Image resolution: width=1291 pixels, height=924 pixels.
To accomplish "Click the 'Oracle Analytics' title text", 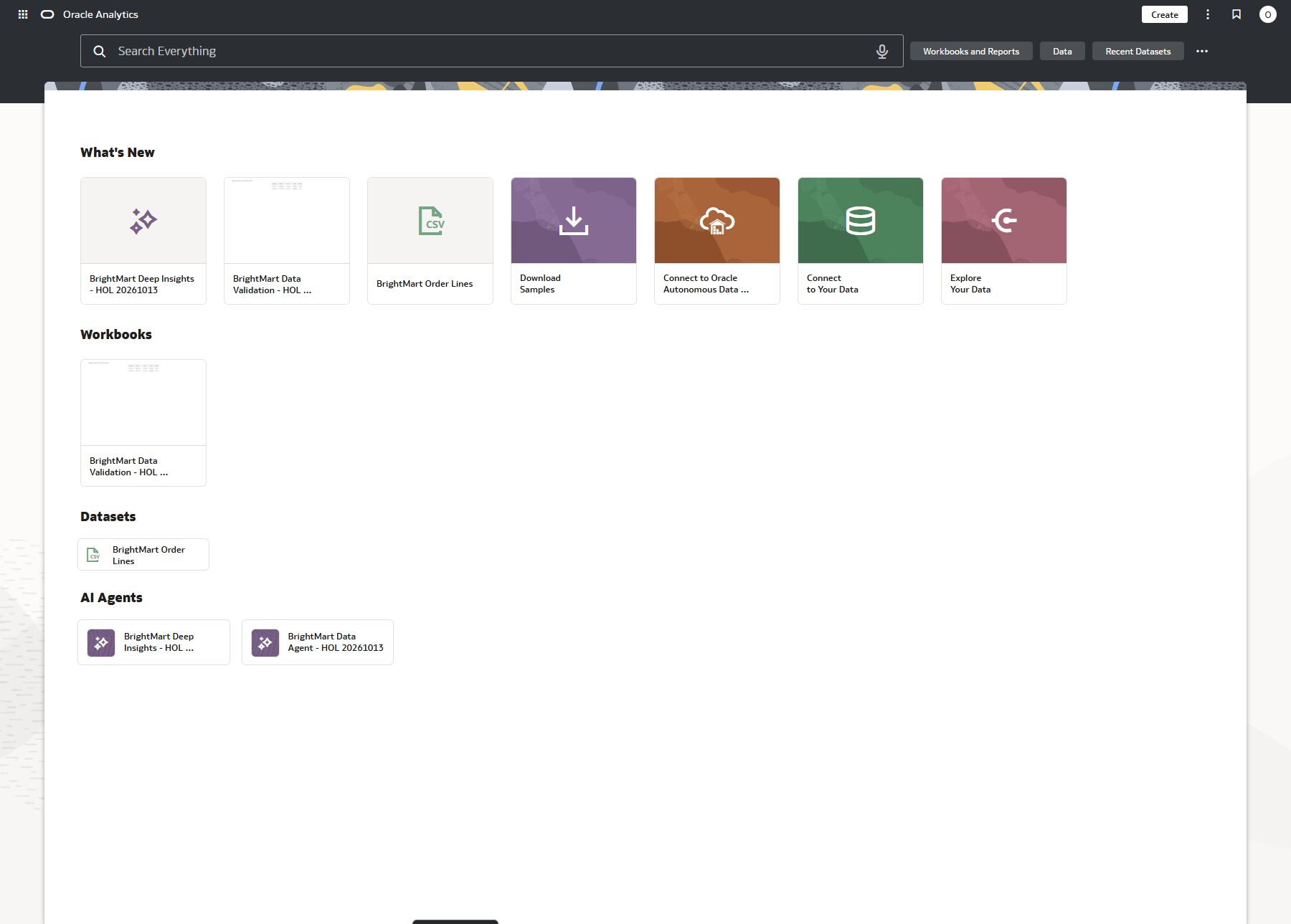I will pyautogui.click(x=100, y=14).
